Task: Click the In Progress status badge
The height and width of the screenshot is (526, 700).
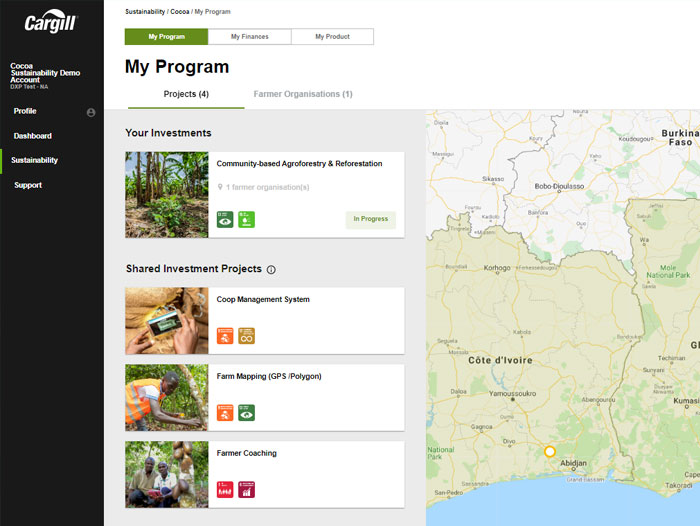Action: (370, 220)
